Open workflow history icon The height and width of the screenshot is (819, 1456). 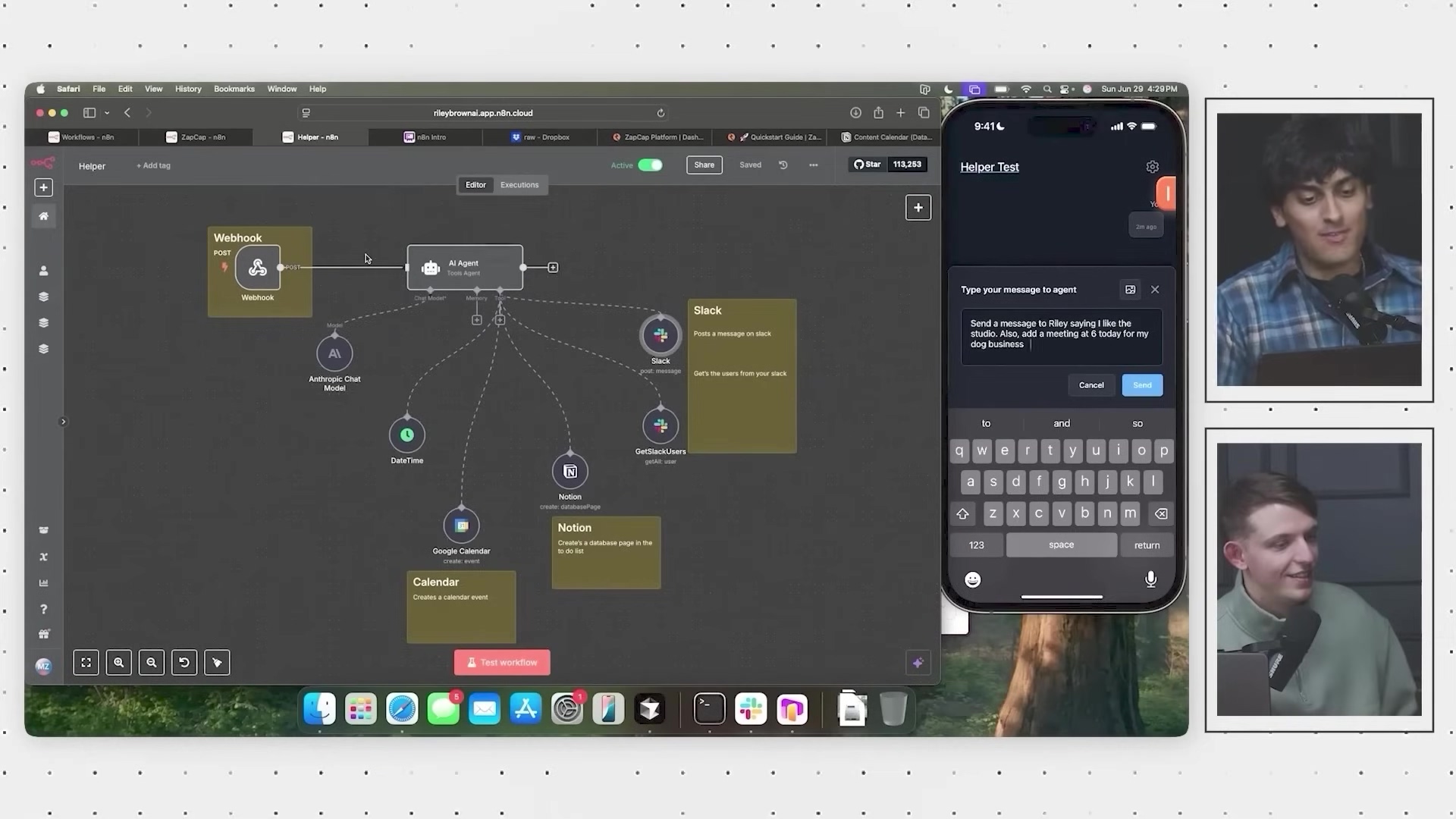pyautogui.click(x=783, y=165)
